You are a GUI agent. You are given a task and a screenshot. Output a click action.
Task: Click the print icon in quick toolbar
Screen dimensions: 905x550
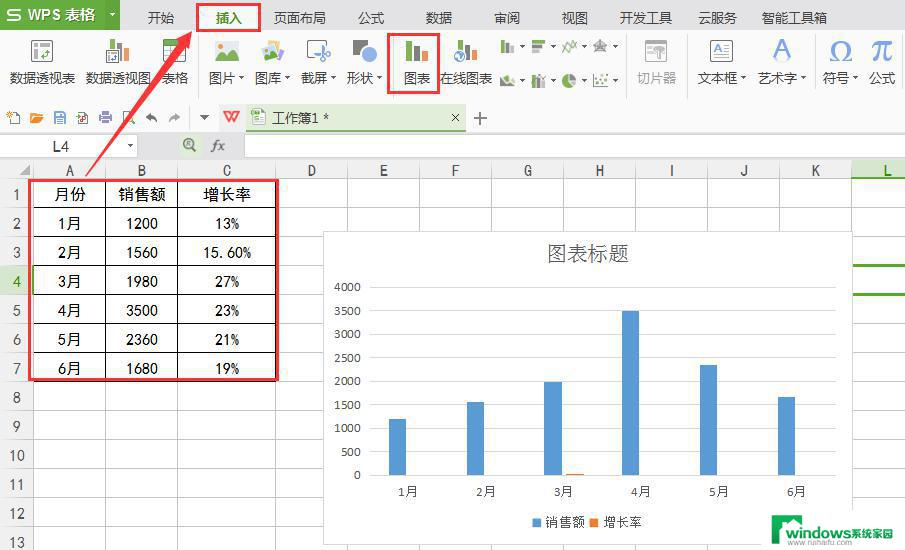point(106,118)
